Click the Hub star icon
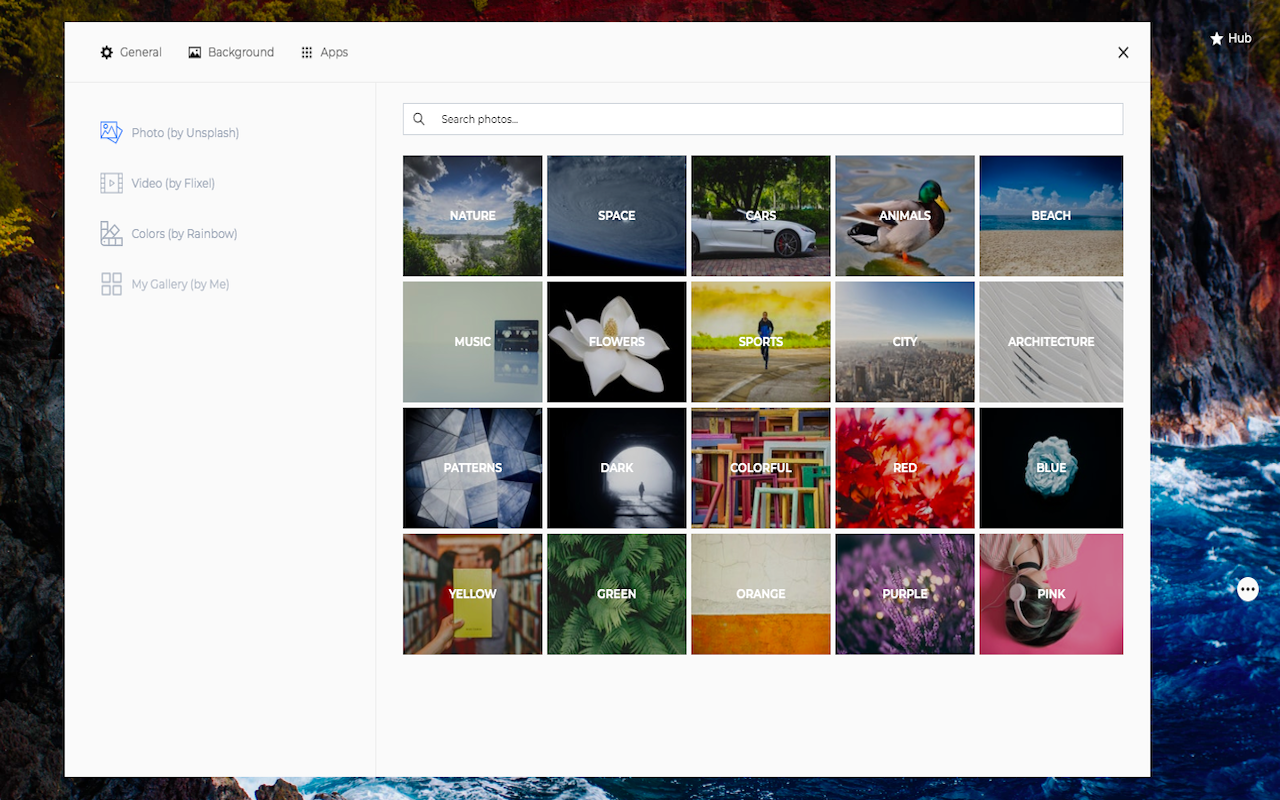Viewport: 1280px width, 800px height. click(x=1217, y=39)
